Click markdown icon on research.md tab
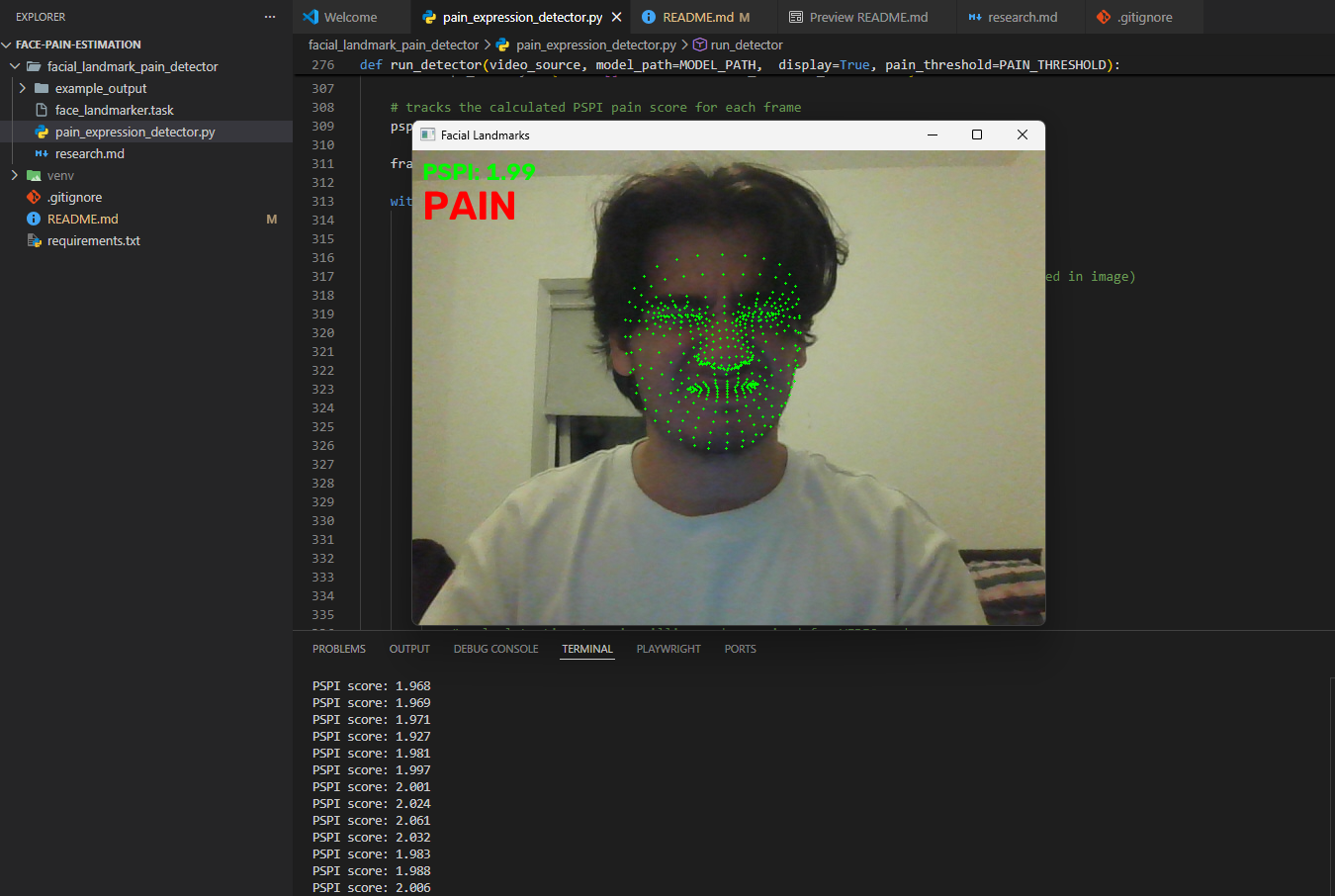Image resolution: width=1335 pixels, height=896 pixels. (975, 17)
